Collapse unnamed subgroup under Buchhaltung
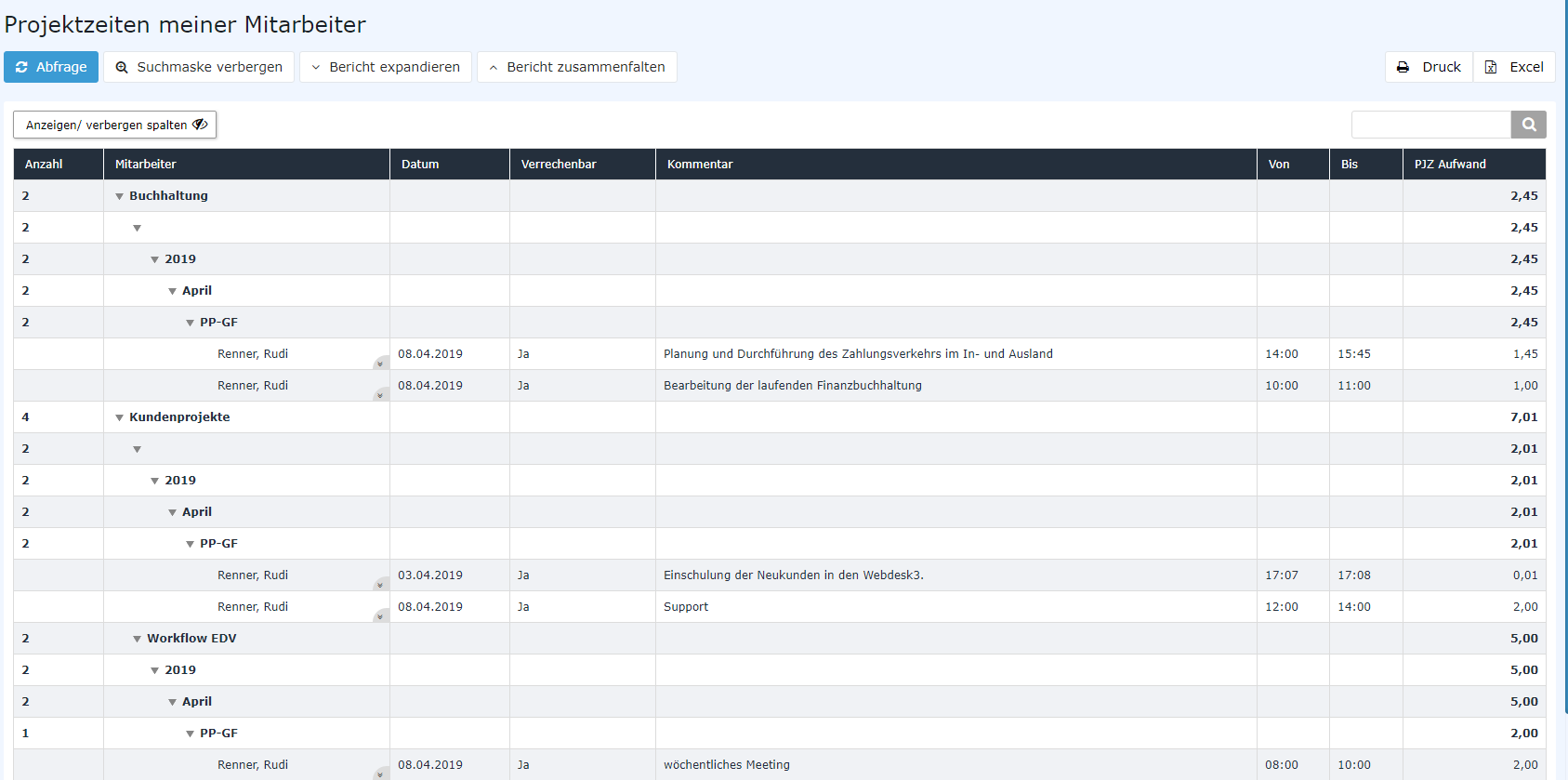 pos(137,228)
